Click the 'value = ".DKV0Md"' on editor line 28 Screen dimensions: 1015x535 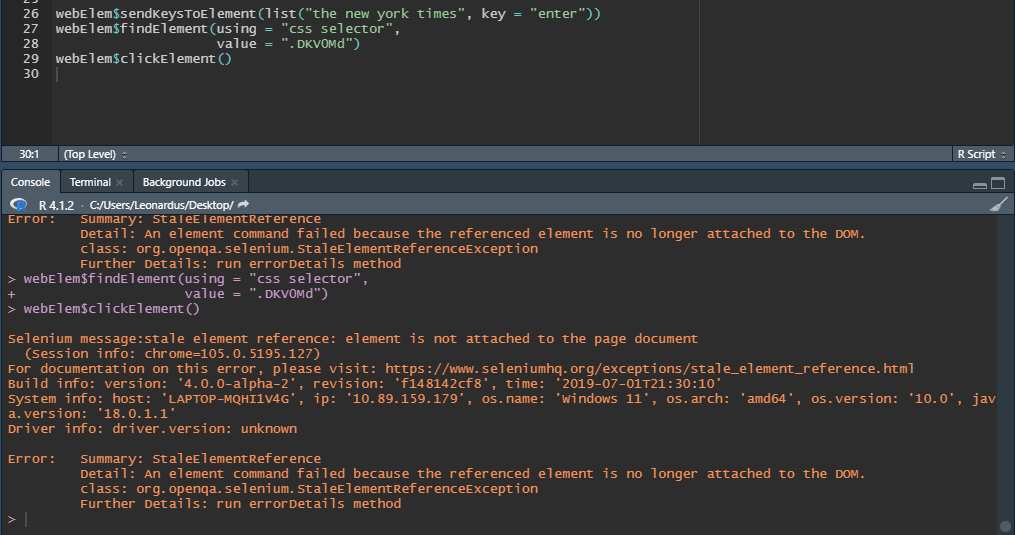288,43
